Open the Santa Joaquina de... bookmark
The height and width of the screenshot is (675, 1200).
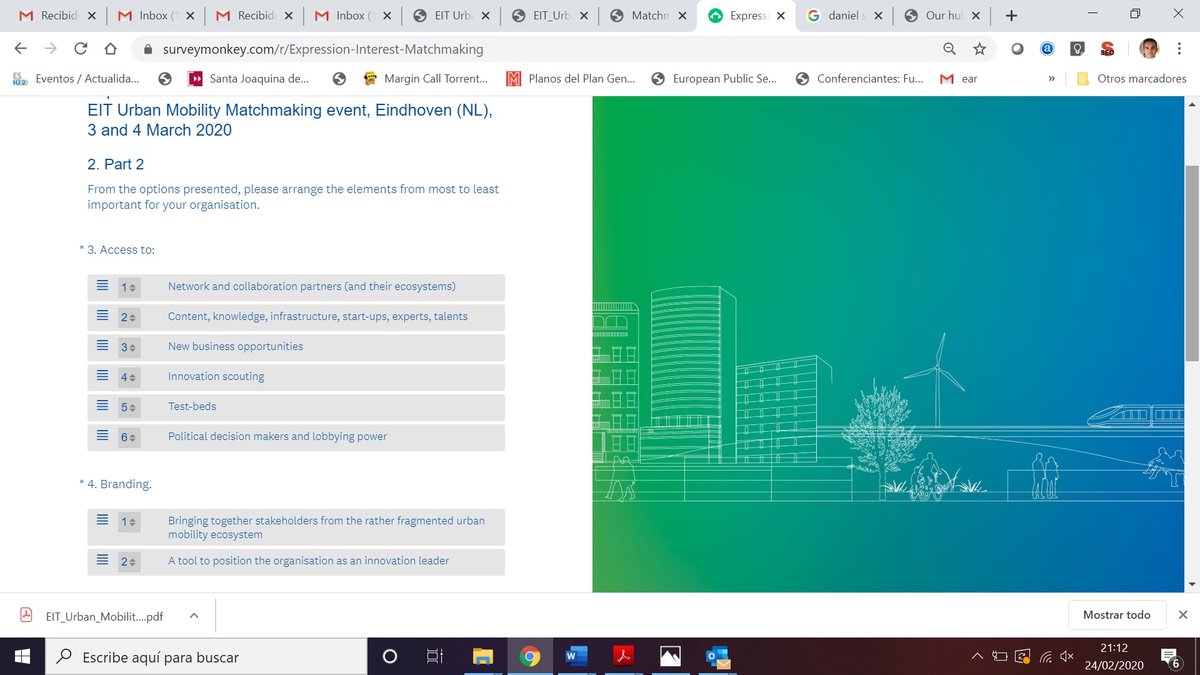[x=248, y=78]
